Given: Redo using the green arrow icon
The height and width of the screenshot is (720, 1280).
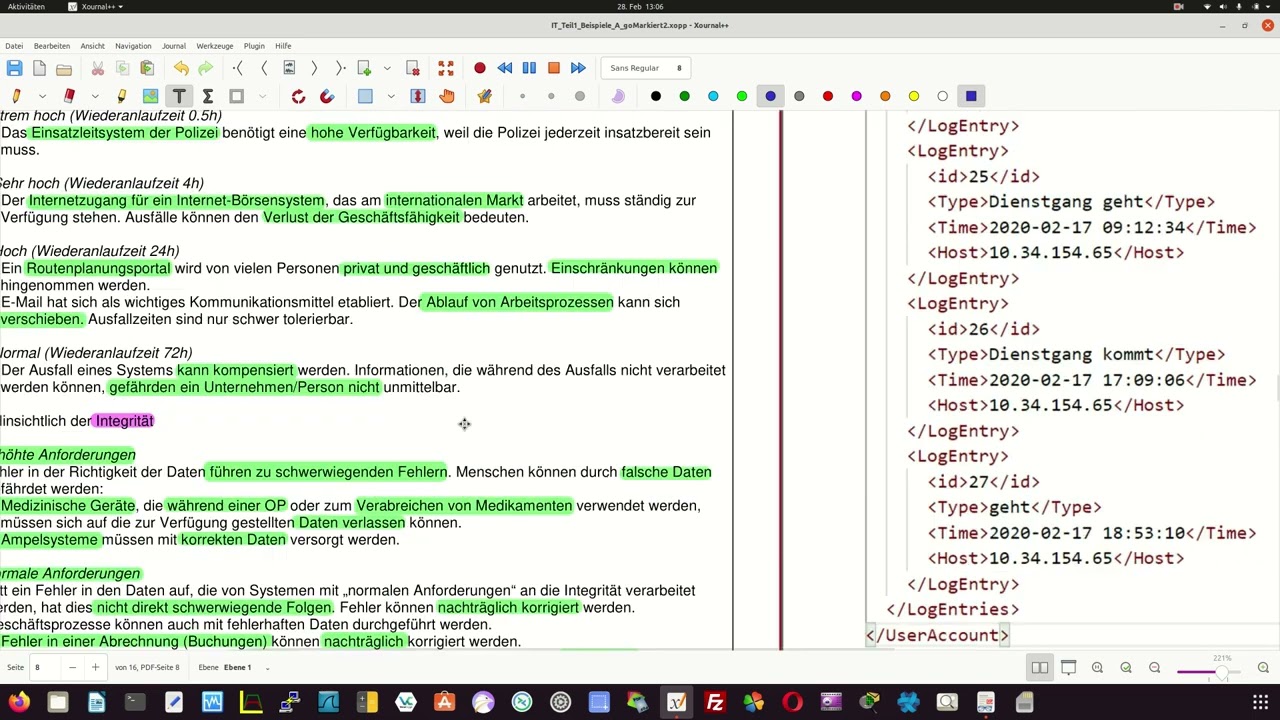Looking at the screenshot, I should pos(205,68).
